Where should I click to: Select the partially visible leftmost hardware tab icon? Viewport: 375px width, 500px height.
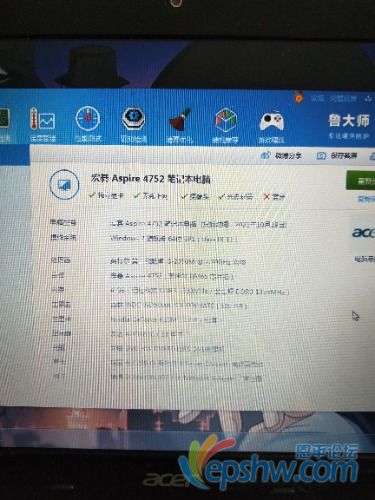click(x=4, y=119)
